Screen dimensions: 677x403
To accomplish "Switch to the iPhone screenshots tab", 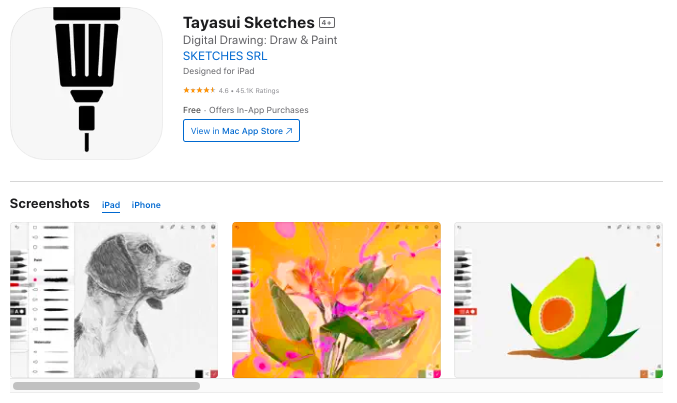I will click(x=146, y=205).
